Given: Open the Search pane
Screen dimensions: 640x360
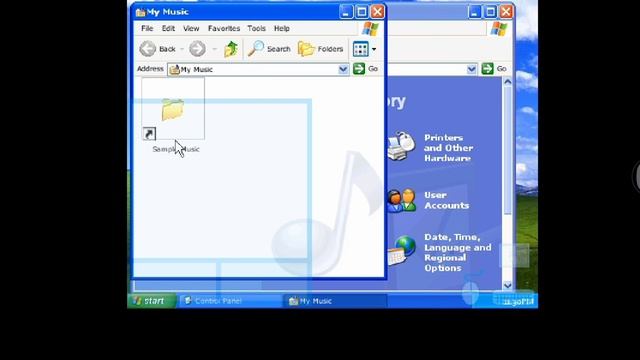Looking at the screenshot, I should tap(269, 49).
